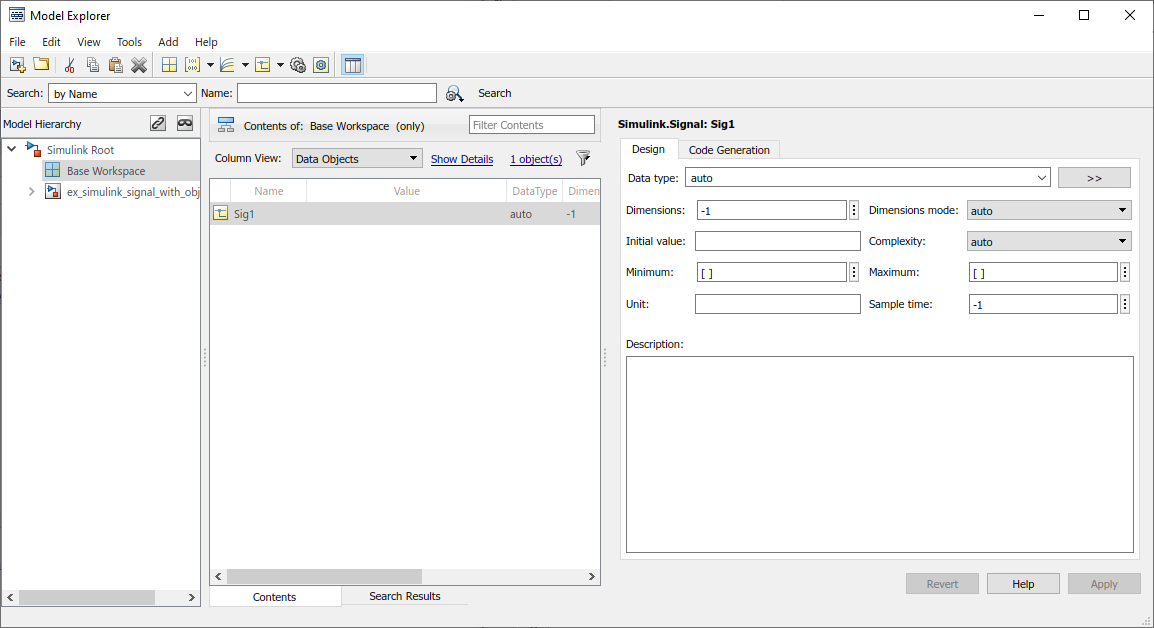The image size is (1154, 628).
Task: Click the filter funnel icon in Contents
Action: pyautogui.click(x=584, y=158)
